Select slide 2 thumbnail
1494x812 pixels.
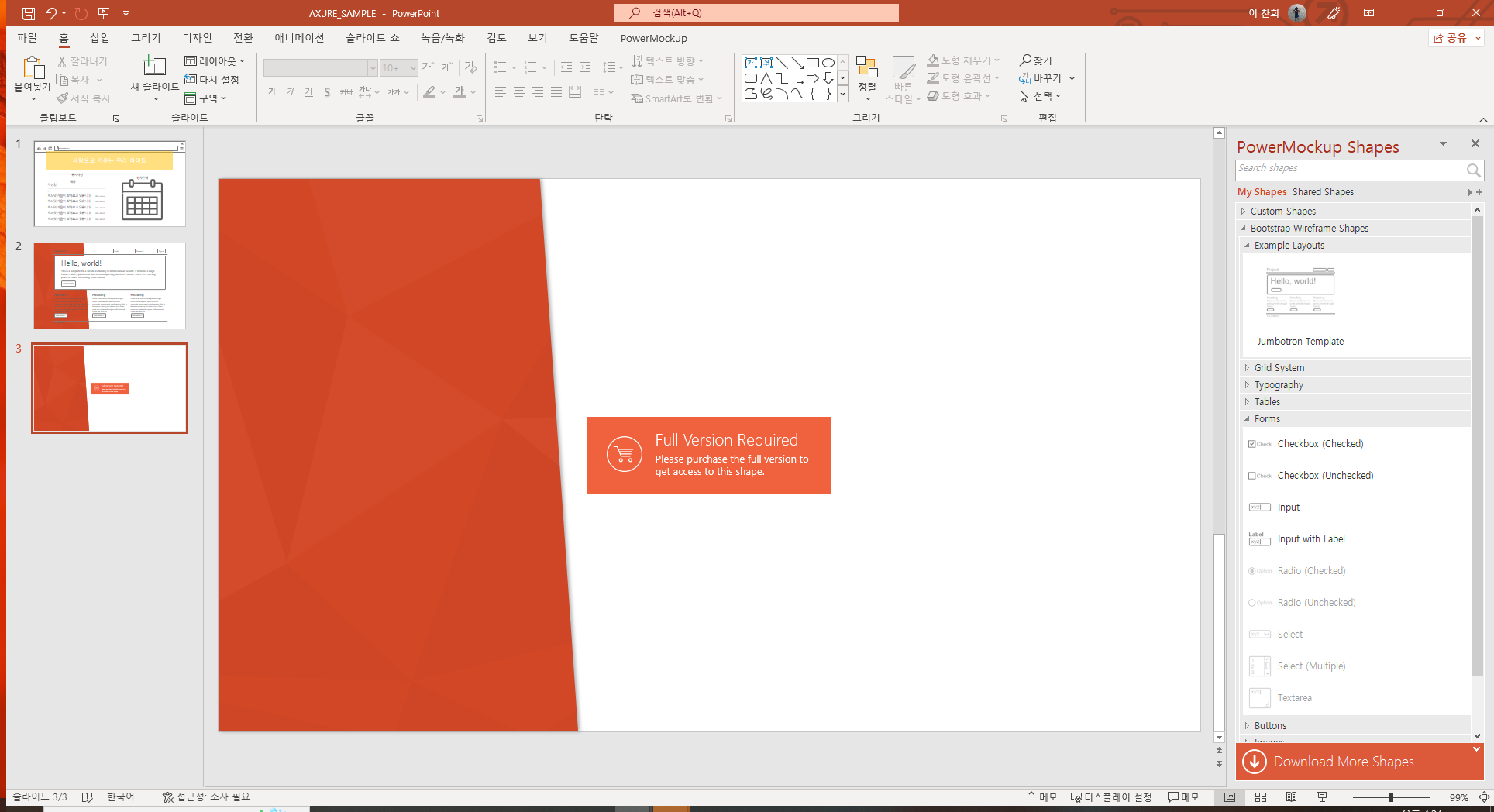[x=109, y=286]
